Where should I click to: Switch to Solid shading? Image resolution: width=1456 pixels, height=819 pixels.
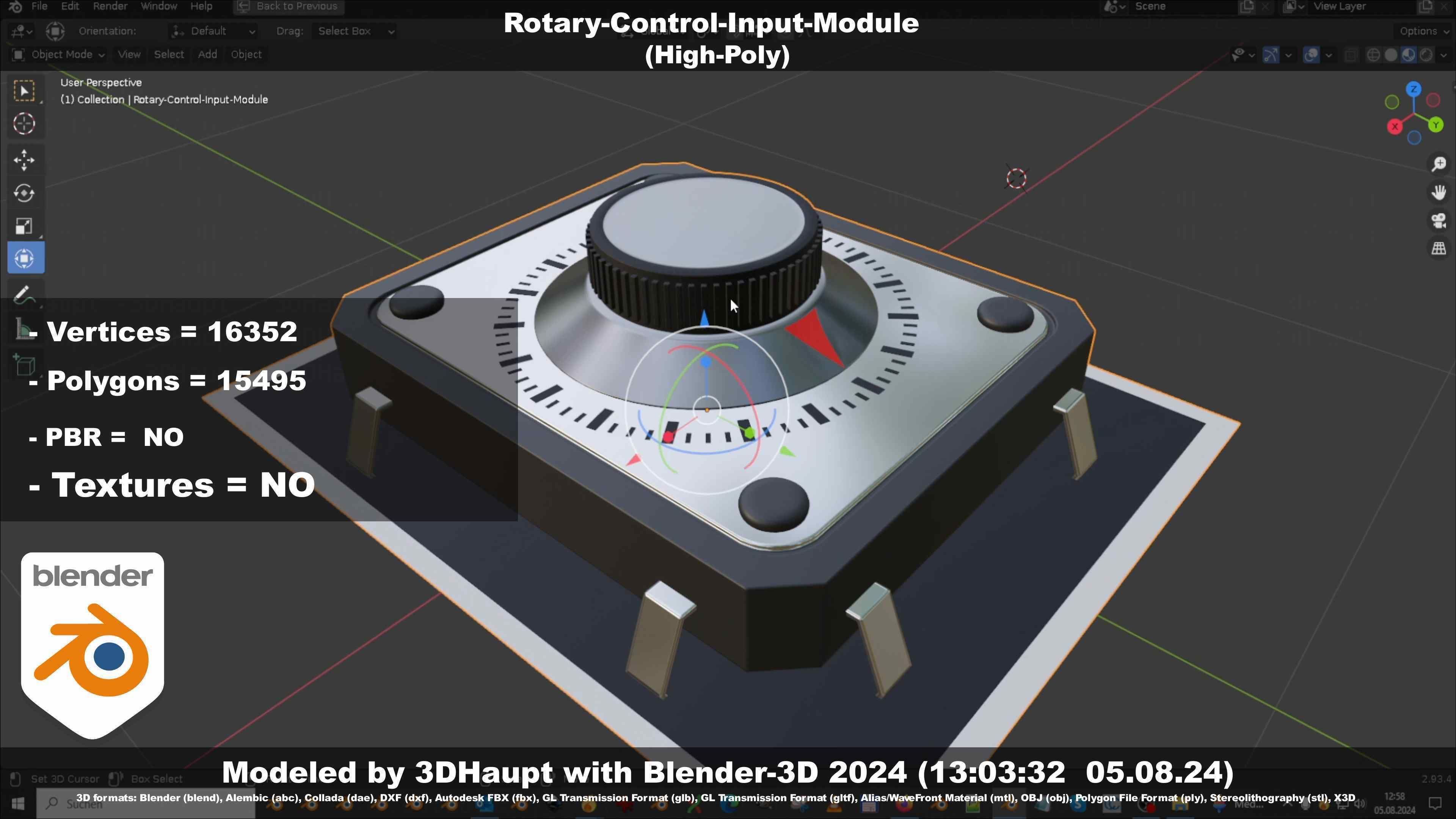pyautogui.click(x=1391, y=55)
